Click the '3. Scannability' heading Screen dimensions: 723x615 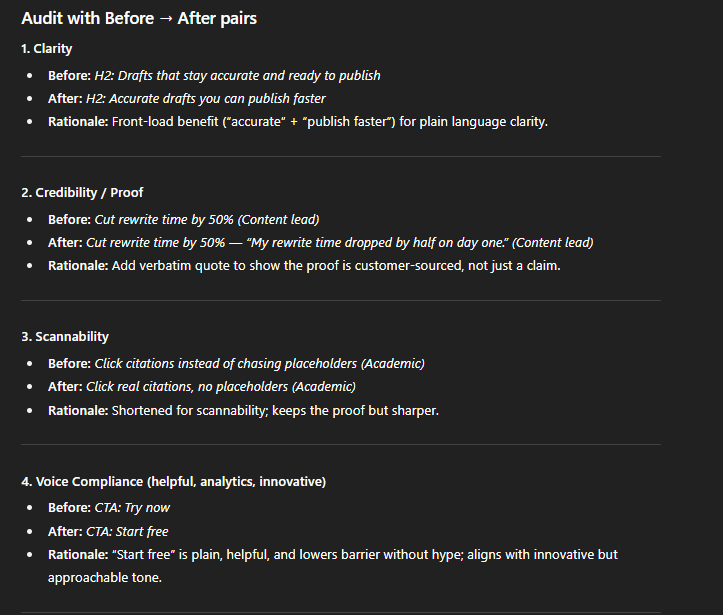pos(65,337)
